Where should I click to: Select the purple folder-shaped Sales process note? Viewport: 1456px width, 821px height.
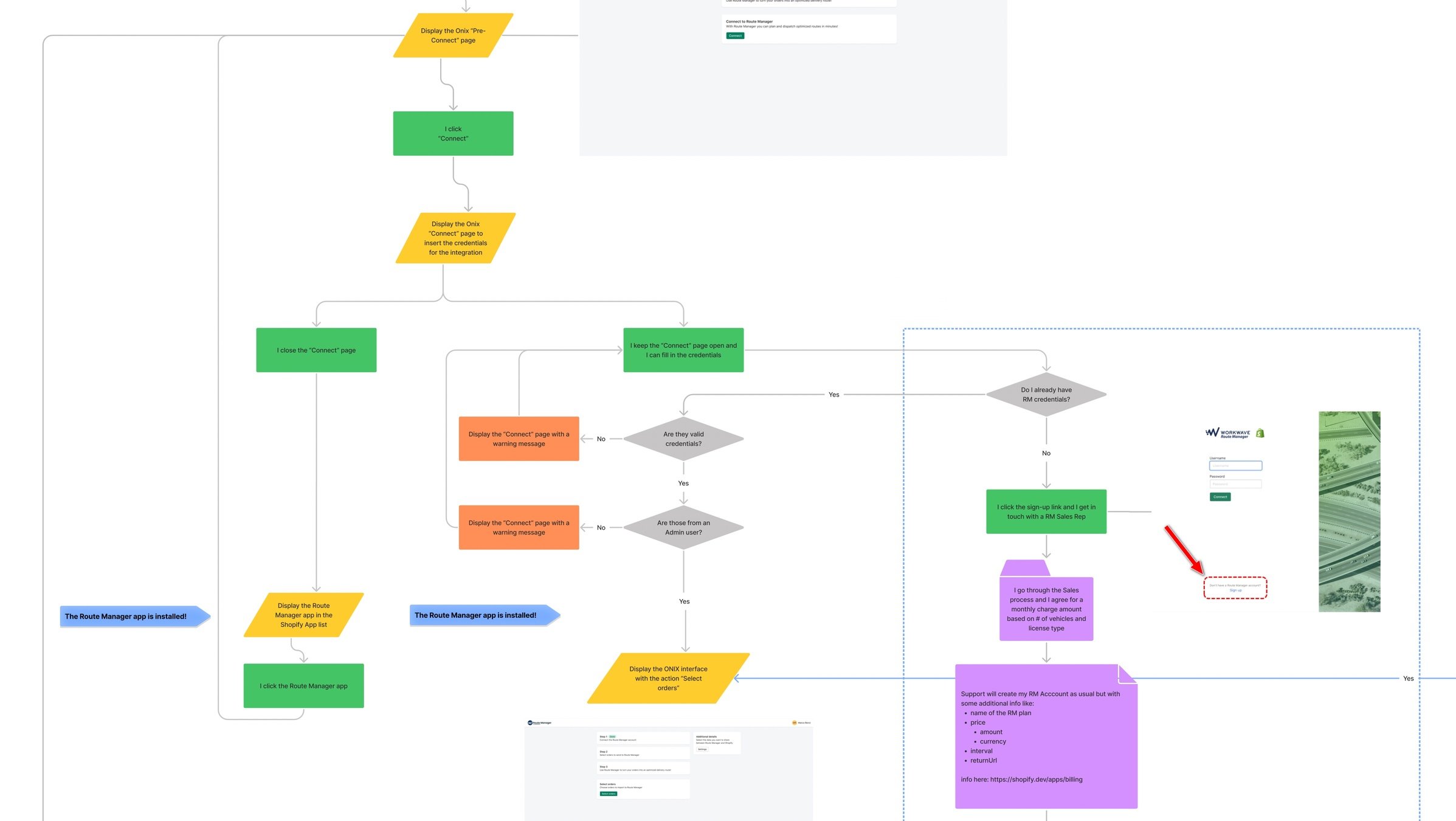(x=1046, y=608)
